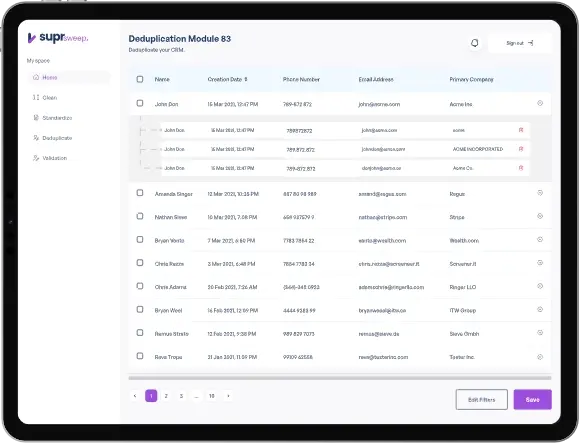Viewport: 580px width, 444px height.
Task: Click john@acme.com email in John Don row
Action: [379, 104]
